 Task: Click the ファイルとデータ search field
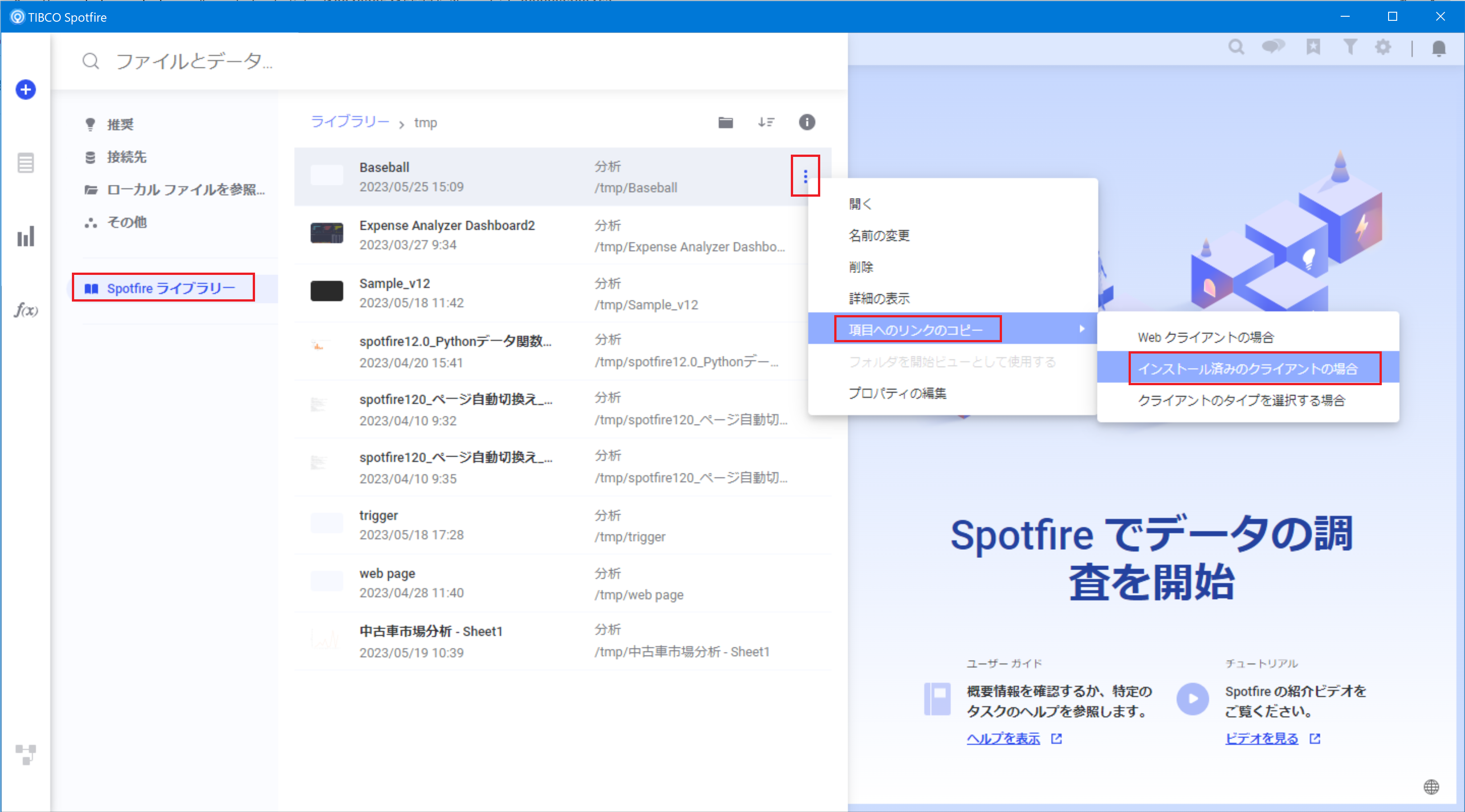pos(449,61)
